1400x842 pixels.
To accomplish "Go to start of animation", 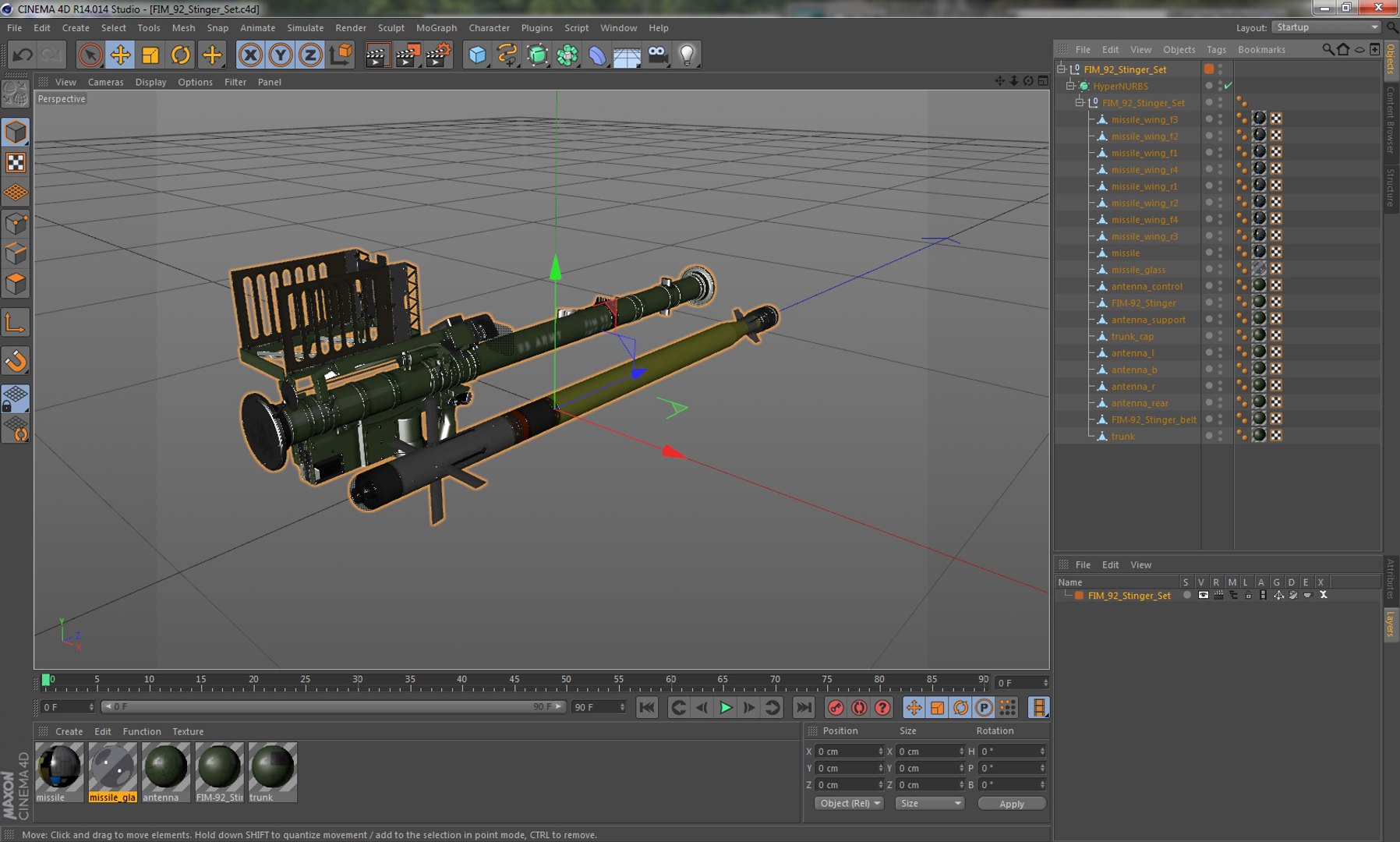I will pyautogui.click(x=647, y=707).
